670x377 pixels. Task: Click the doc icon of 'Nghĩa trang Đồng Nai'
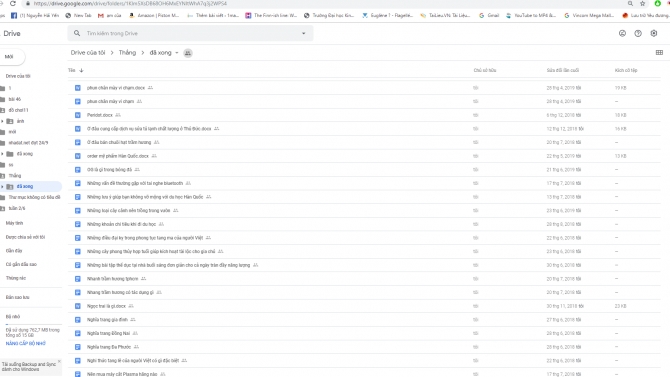click(77, 333)
